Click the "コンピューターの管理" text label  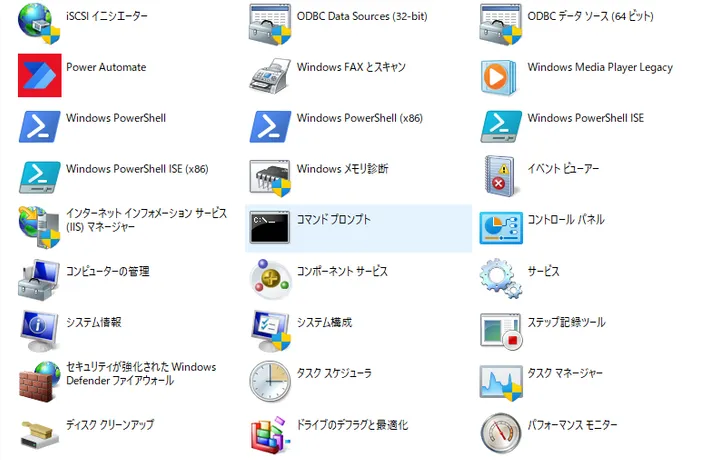(108, 271)
